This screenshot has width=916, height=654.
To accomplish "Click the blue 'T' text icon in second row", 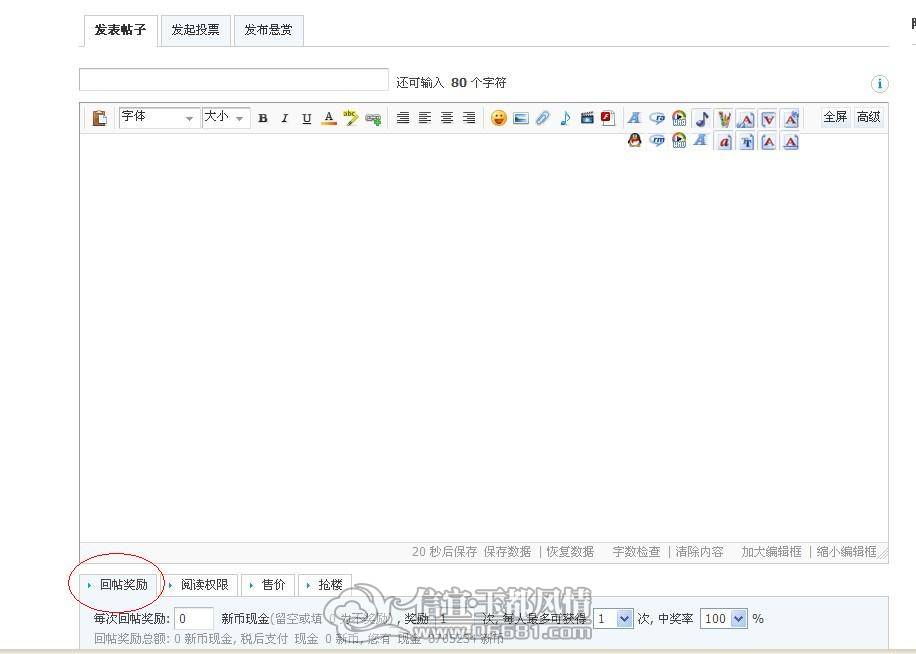I will [x=747, y=141].
